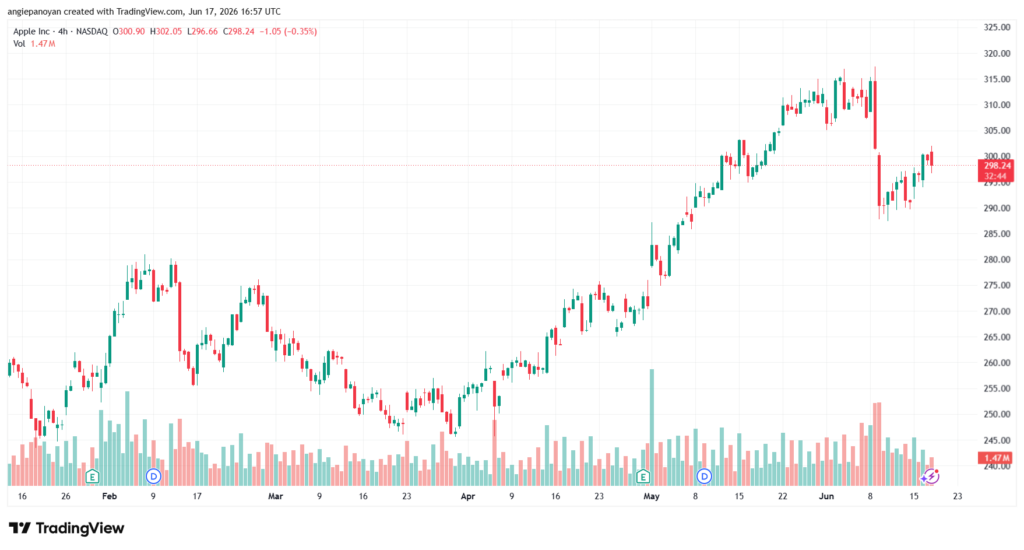Click the NASDAQ exchange text in legend
Screen dimensions: 1024x550
pos(91,31)
